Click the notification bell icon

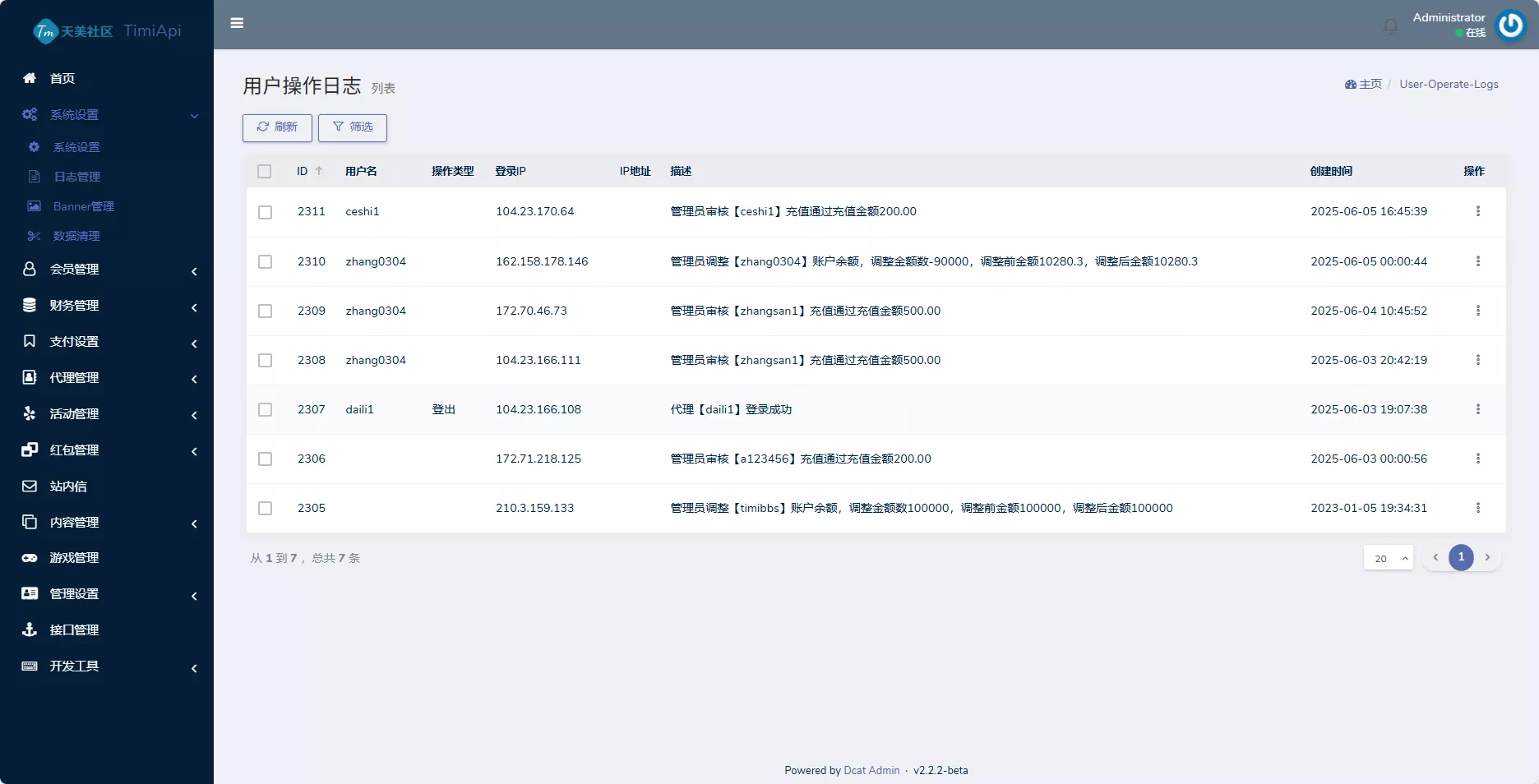1389,25
